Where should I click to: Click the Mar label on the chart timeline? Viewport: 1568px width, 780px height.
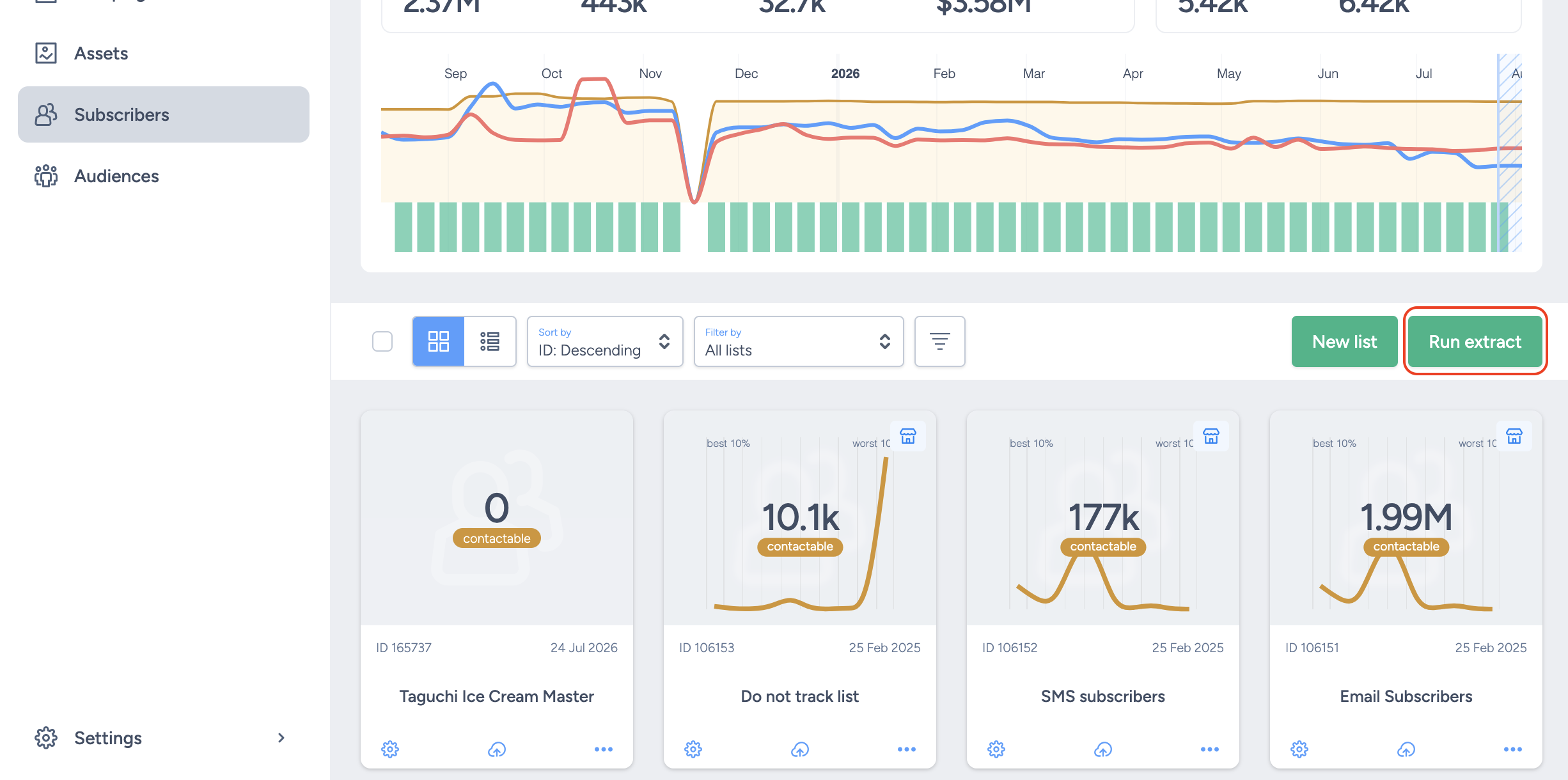(x=1034, y=74)
